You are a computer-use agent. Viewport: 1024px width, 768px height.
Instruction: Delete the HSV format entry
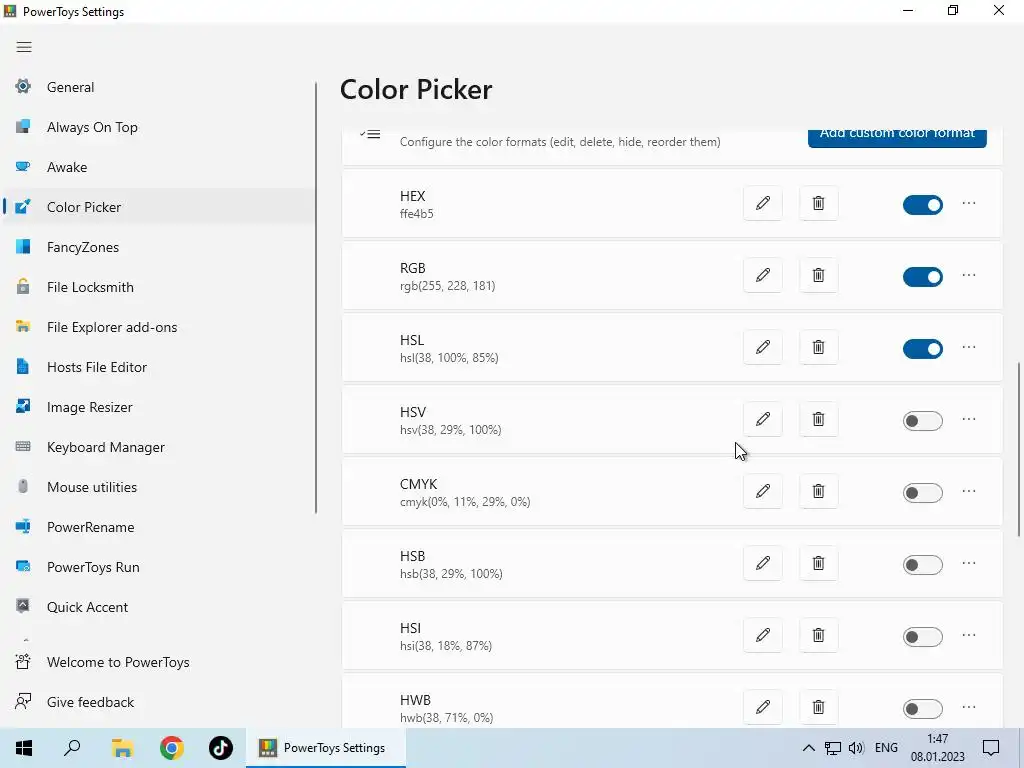[x=818, y=419]
